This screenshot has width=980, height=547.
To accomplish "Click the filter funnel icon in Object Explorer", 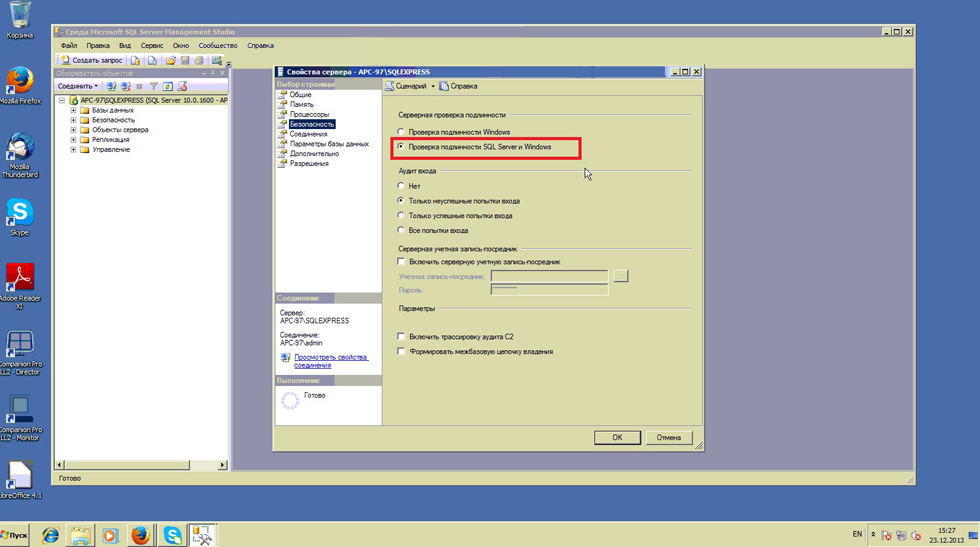I will coord(153,86).
